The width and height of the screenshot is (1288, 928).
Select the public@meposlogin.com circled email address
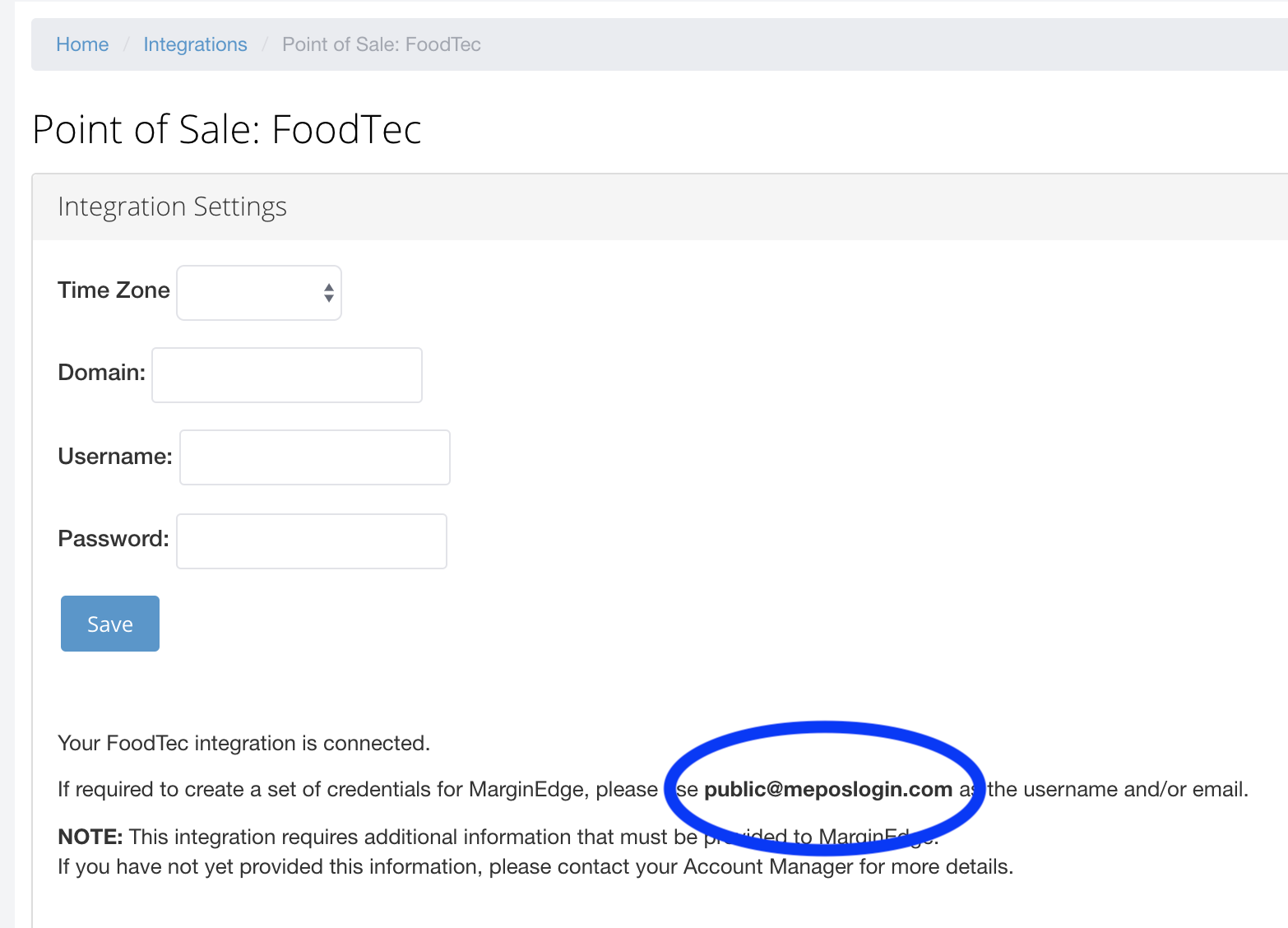(827, 789)
